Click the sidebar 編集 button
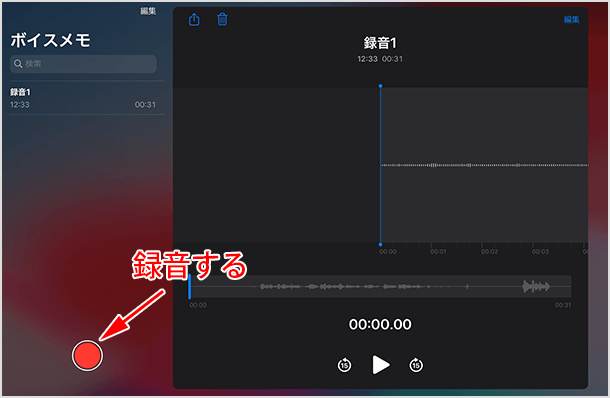610x398 pixels. [148, 11]
